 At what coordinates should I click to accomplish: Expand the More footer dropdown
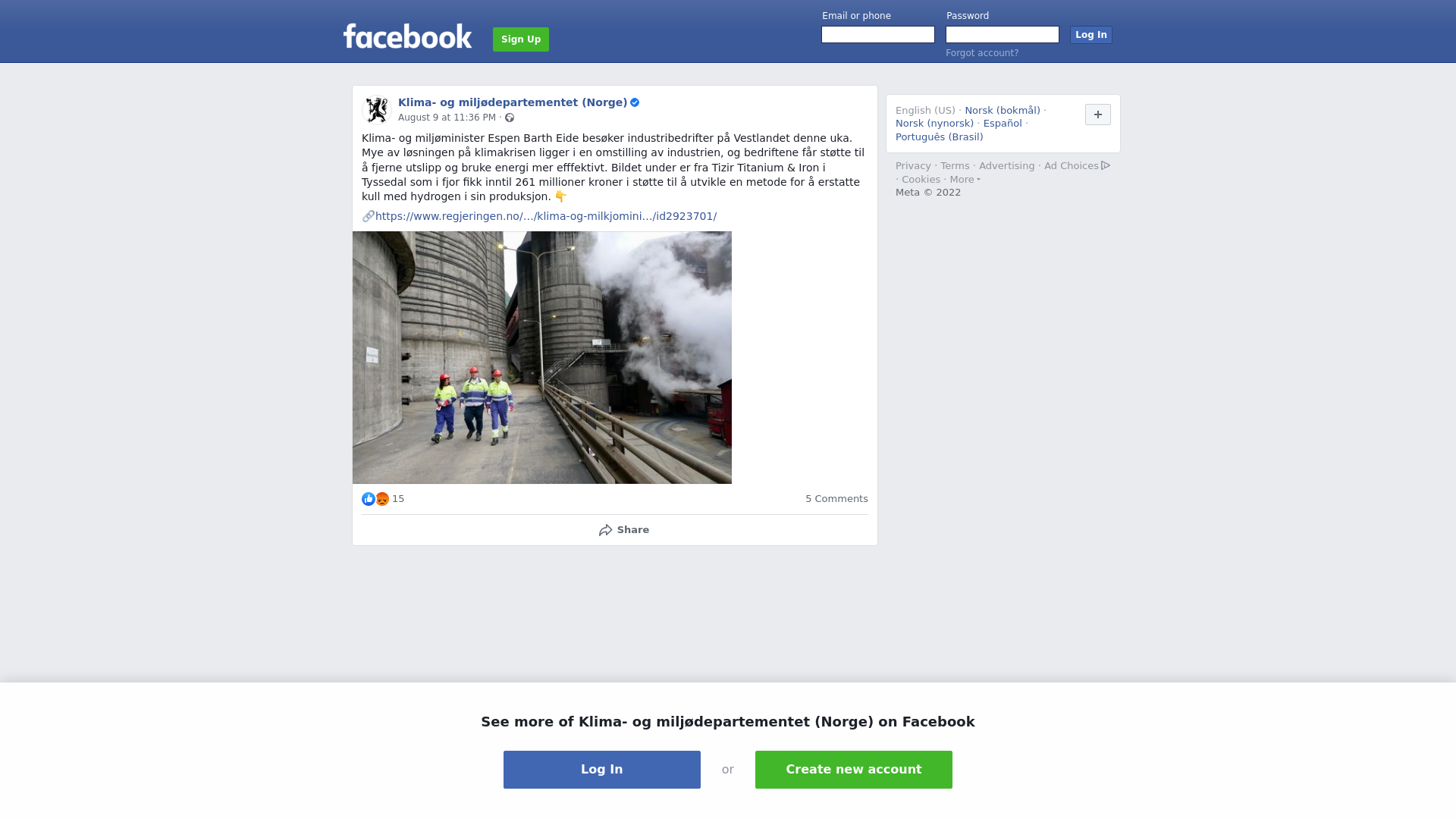pos(965,180)
